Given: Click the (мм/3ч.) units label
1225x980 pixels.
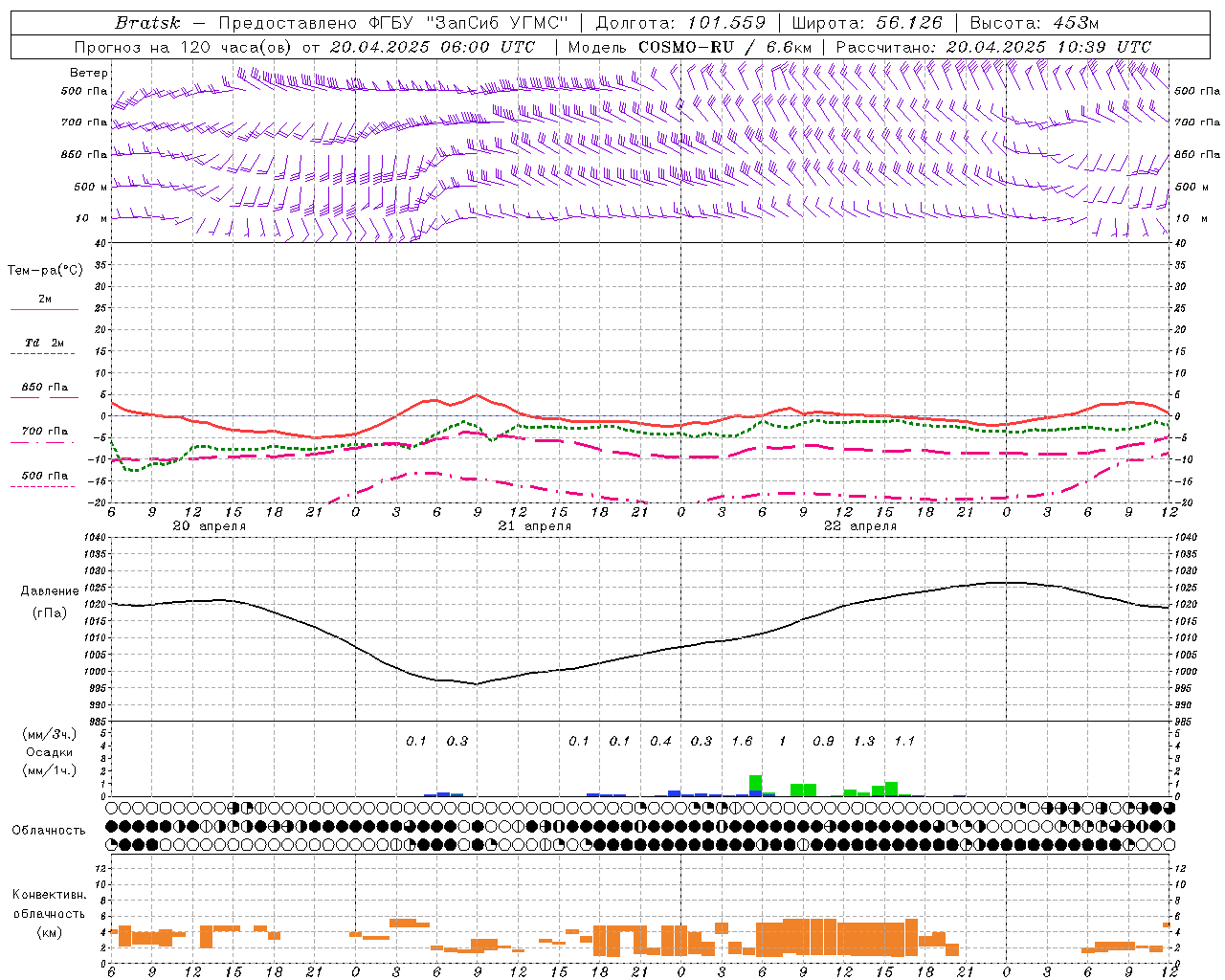Looking at the screenshot, I should 50,734.
